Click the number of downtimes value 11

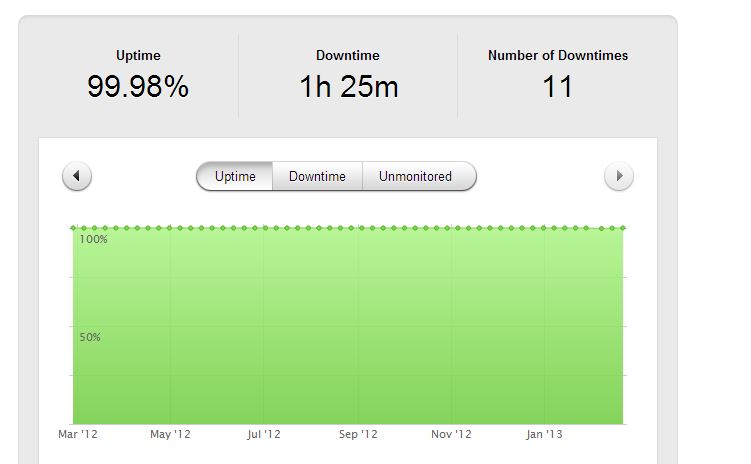coord(558,87)
